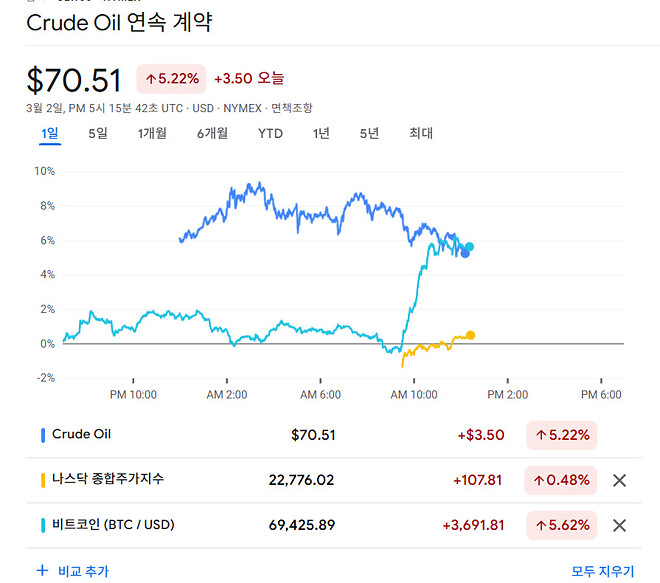This screenshot has width=660, height=583.
Task: Open the 나스닥 종합주가지수 row
Action: 108,480
